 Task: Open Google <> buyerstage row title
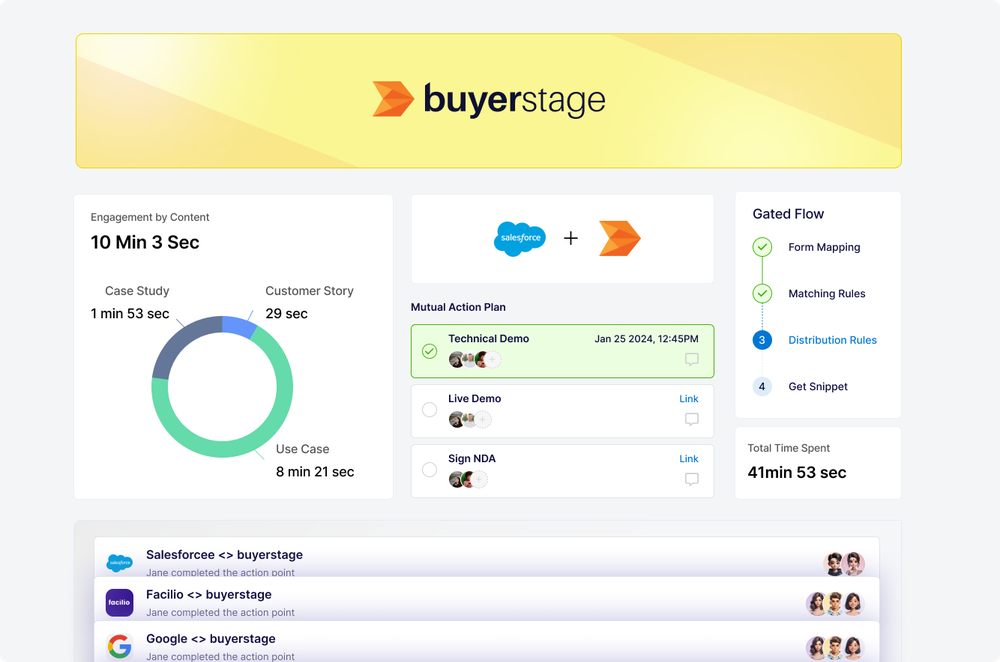pyautogui.click(x=210, y=639)
